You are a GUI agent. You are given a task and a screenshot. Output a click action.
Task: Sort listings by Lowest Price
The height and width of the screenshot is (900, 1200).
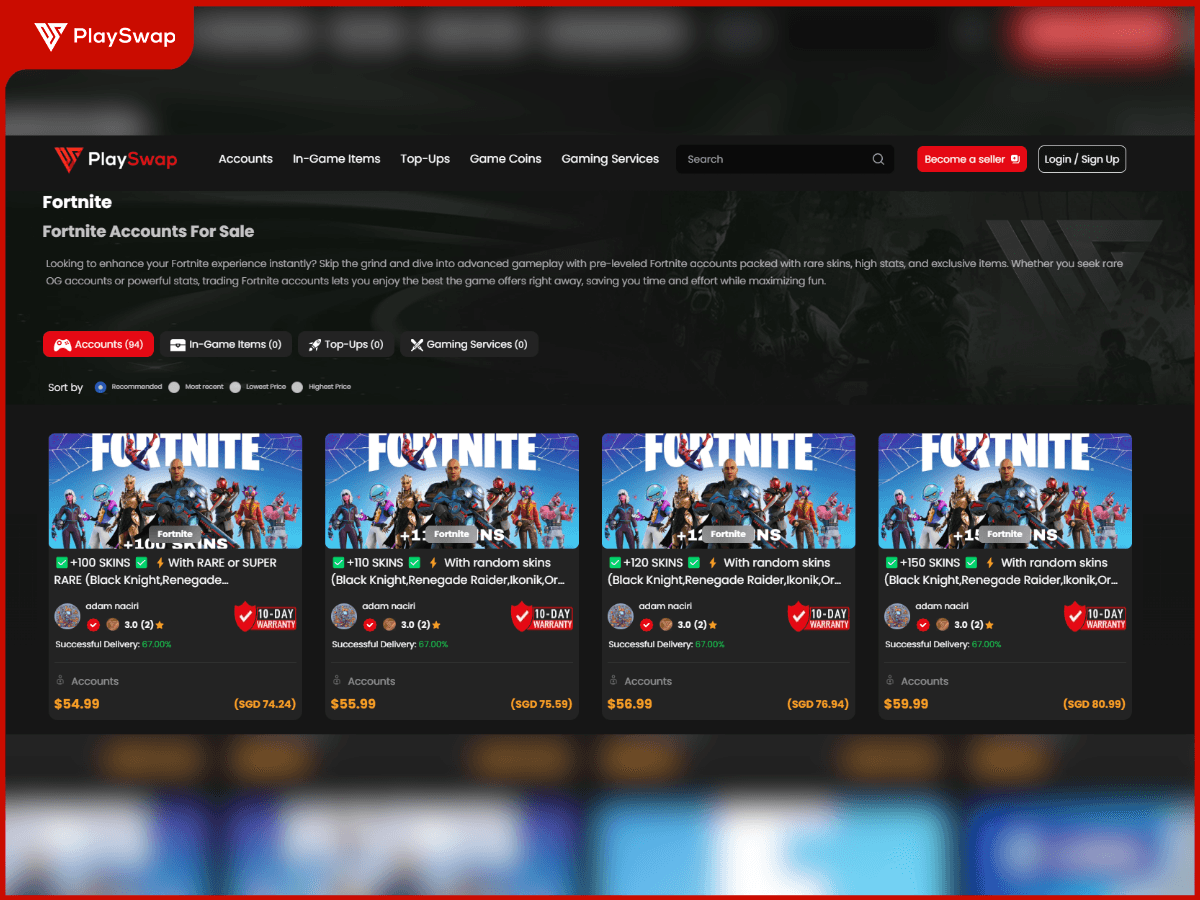tap(235, 387)
